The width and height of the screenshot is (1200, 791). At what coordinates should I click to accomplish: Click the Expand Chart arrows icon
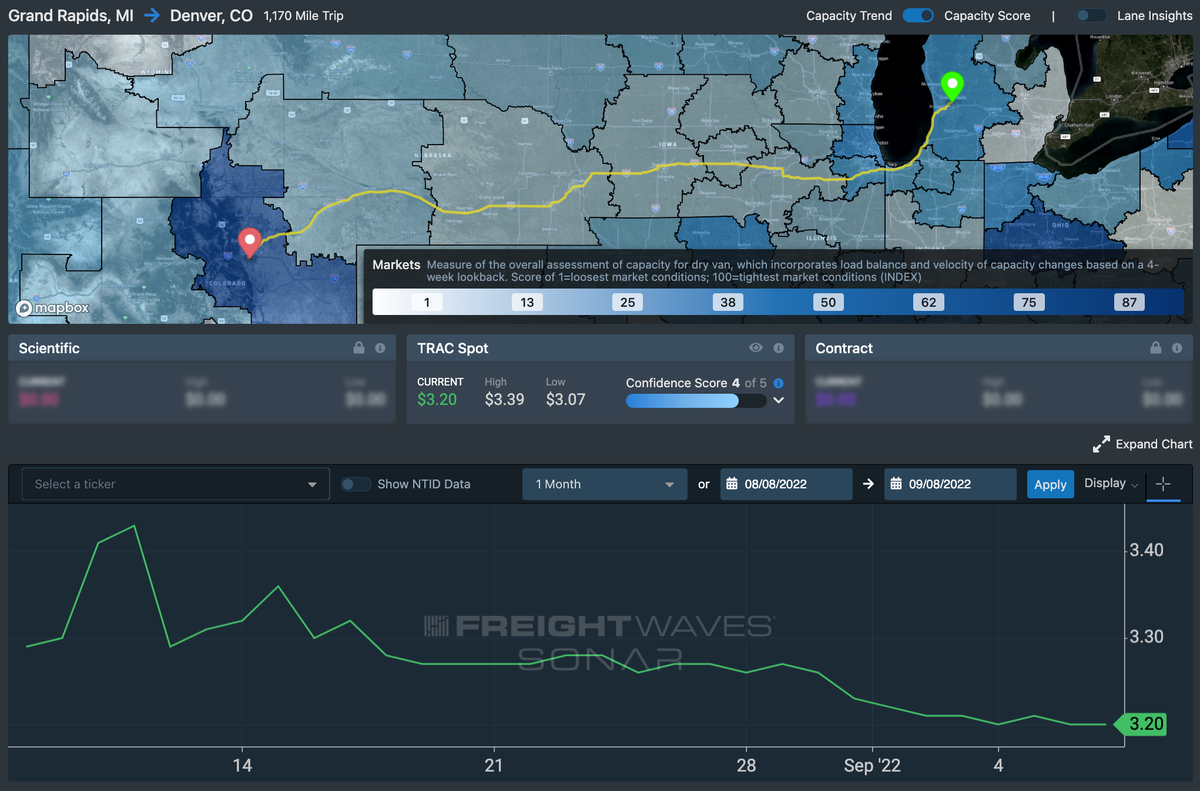pyautogui.click(x=1102, y=444)
